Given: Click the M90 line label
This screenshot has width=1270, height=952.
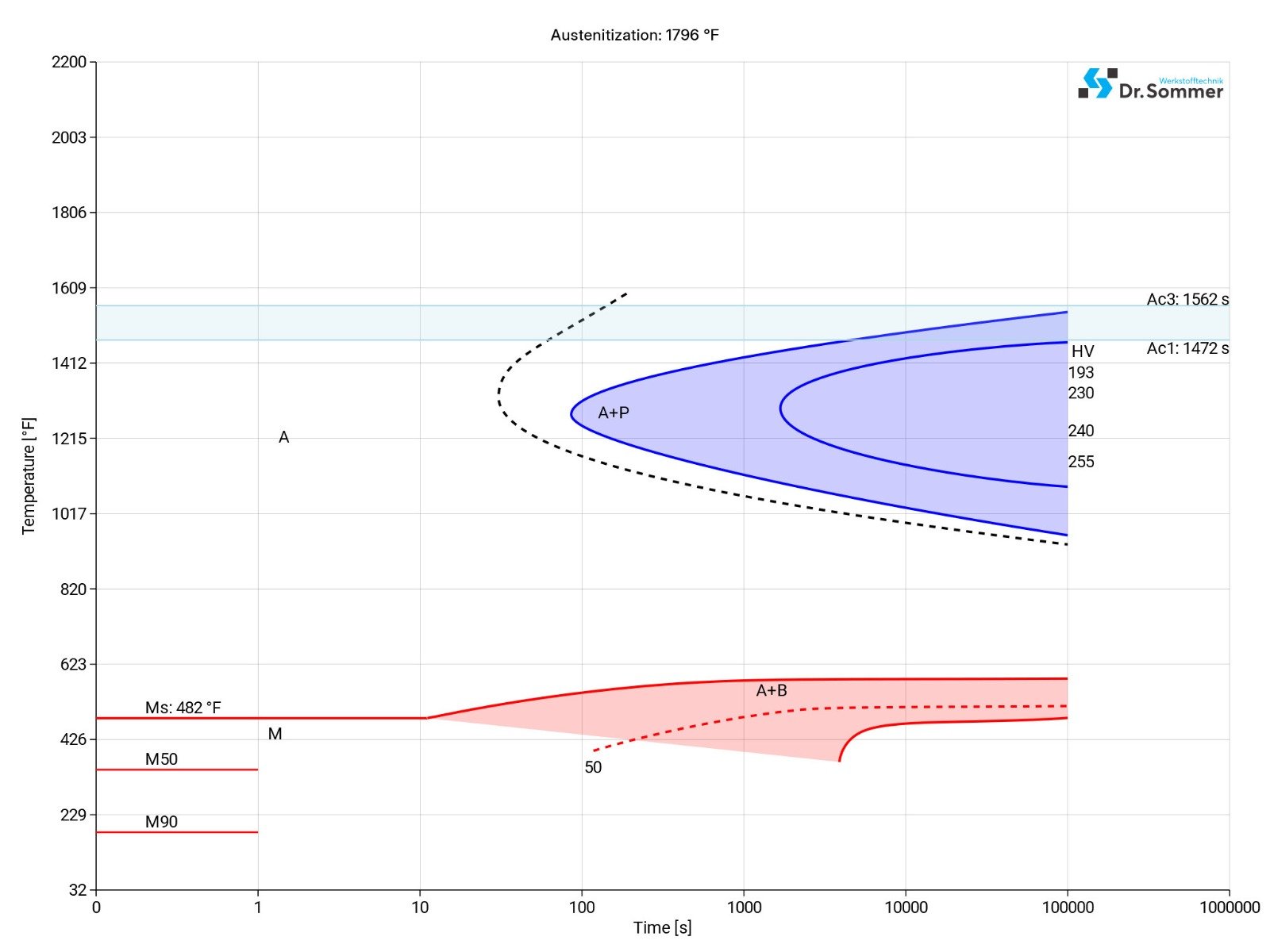Looking at the screenshot, I should click(x=161, y=822).
